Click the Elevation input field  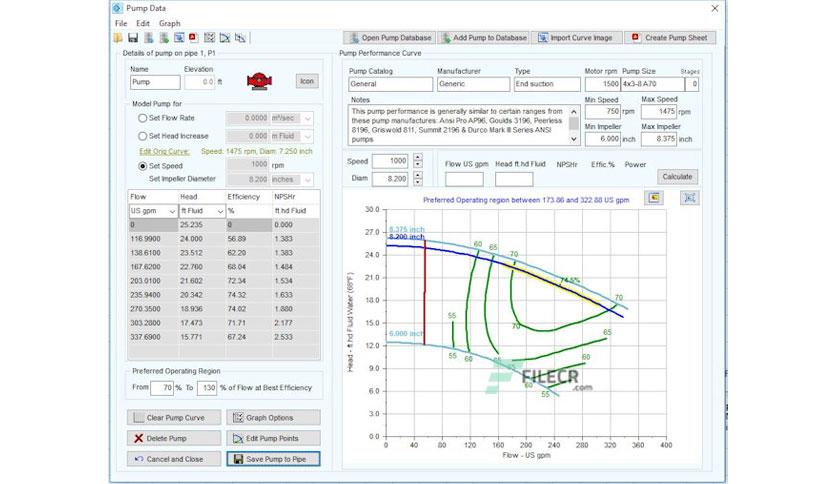(200, 82)
